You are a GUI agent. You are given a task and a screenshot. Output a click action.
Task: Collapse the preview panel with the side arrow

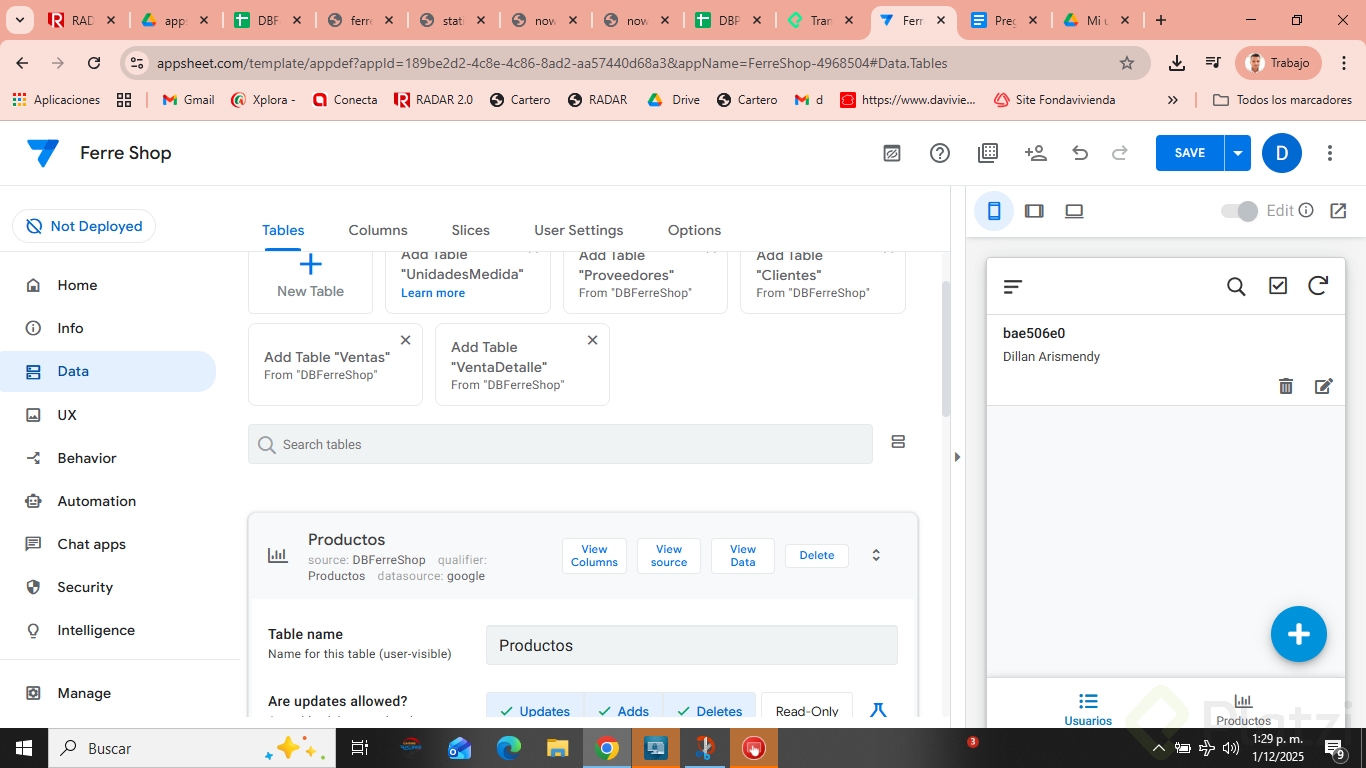click(x=957, y=457)
